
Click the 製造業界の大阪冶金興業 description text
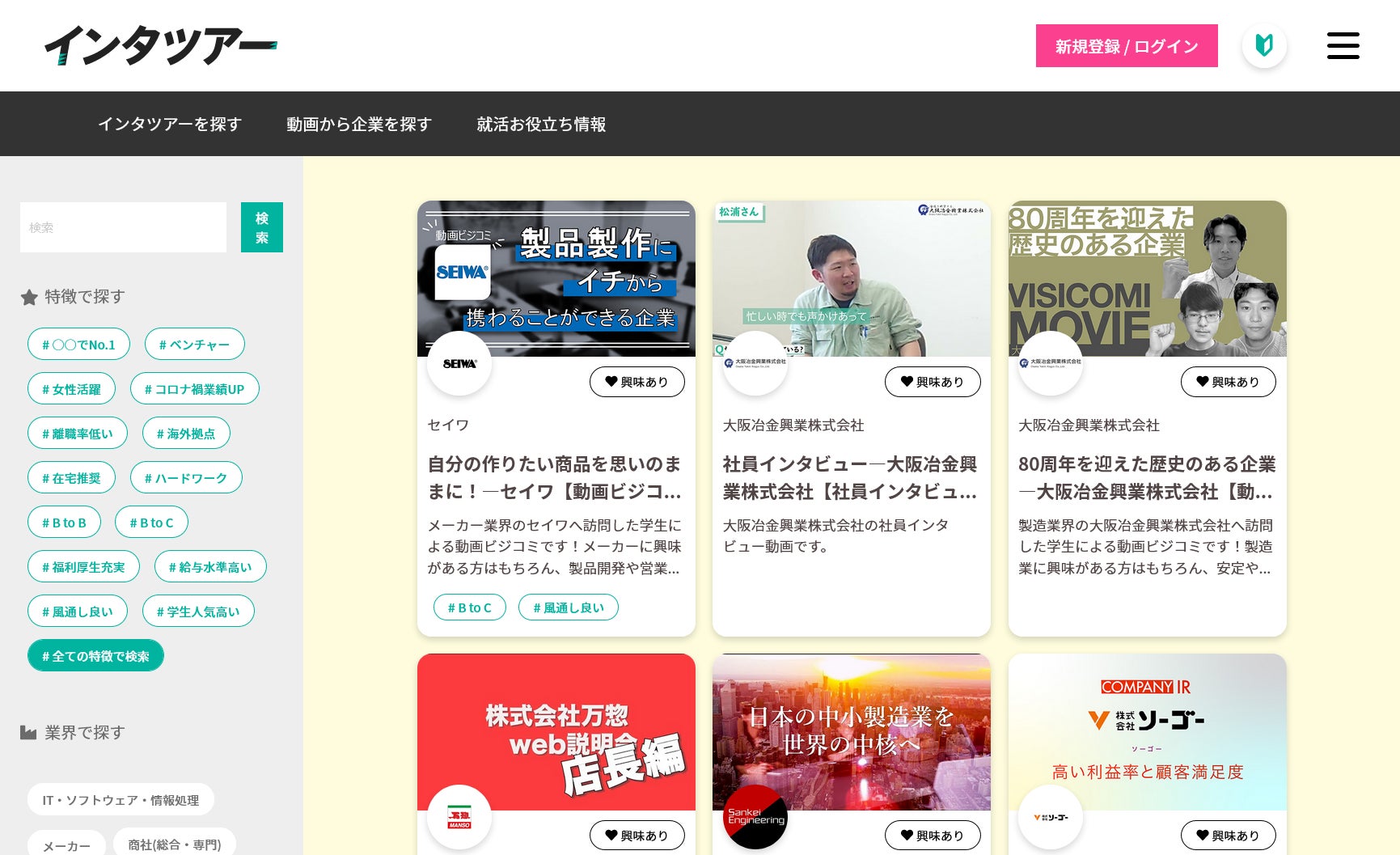[1146, 547]
